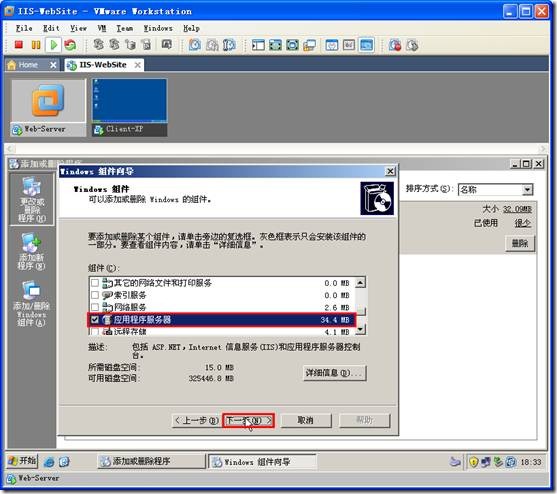
Task: Click the 上一步 Back button
Action: pyautogui.click(x=196, y=420)
